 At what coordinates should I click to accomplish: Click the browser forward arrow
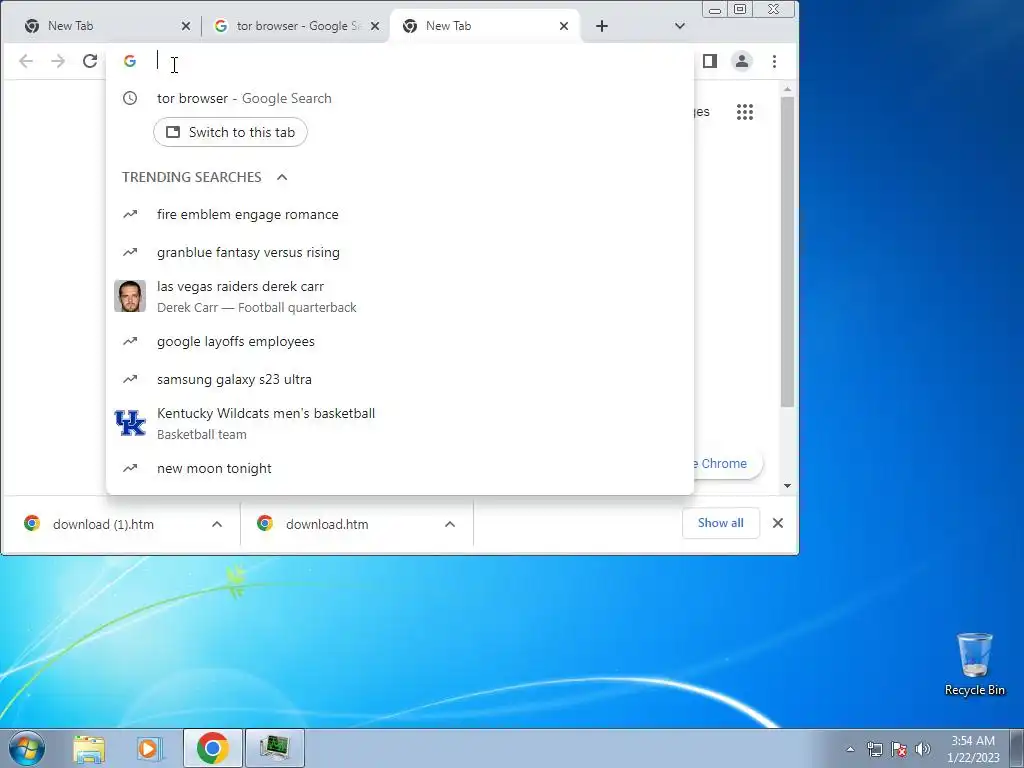pos(58,61)
